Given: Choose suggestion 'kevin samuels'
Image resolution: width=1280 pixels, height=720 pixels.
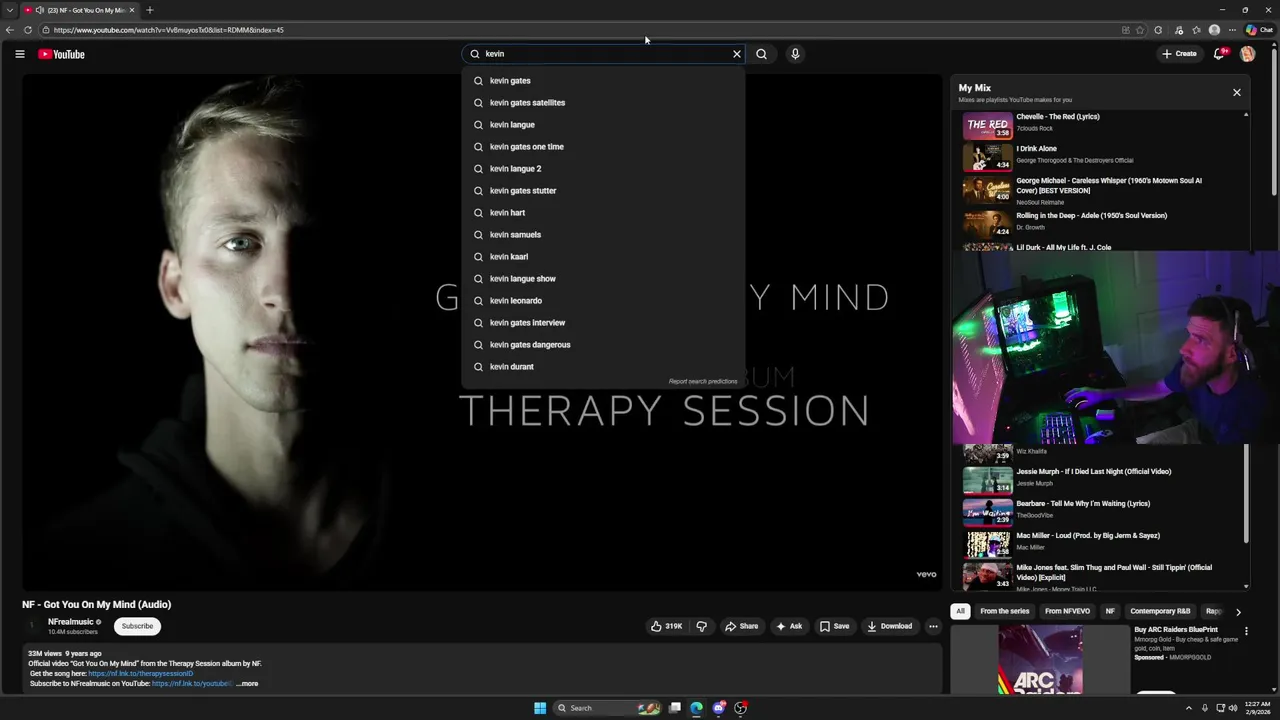Looking at the screenshot, I should 603,235.
